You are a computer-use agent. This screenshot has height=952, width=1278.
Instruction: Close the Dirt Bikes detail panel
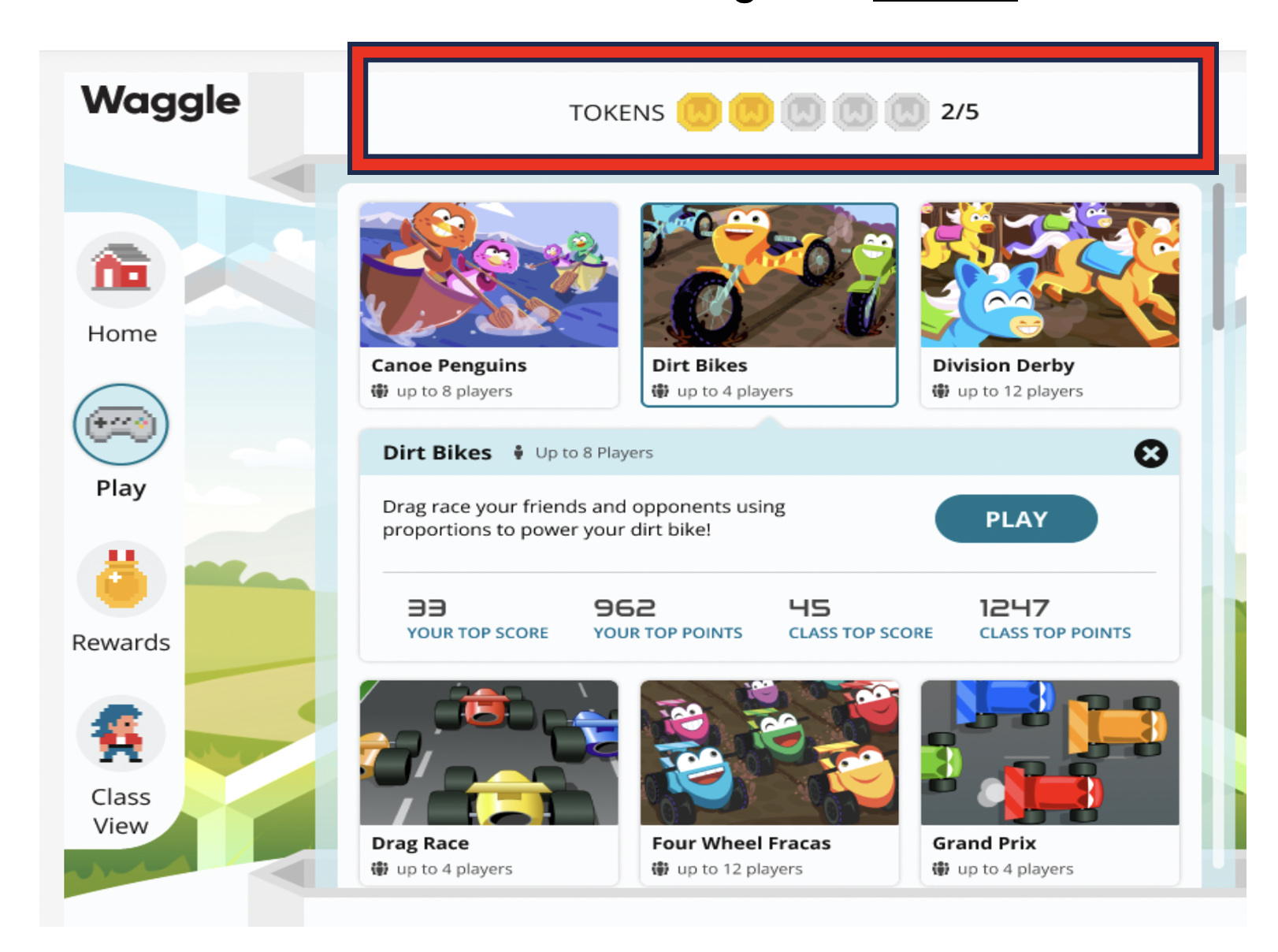click(1150, 453)
